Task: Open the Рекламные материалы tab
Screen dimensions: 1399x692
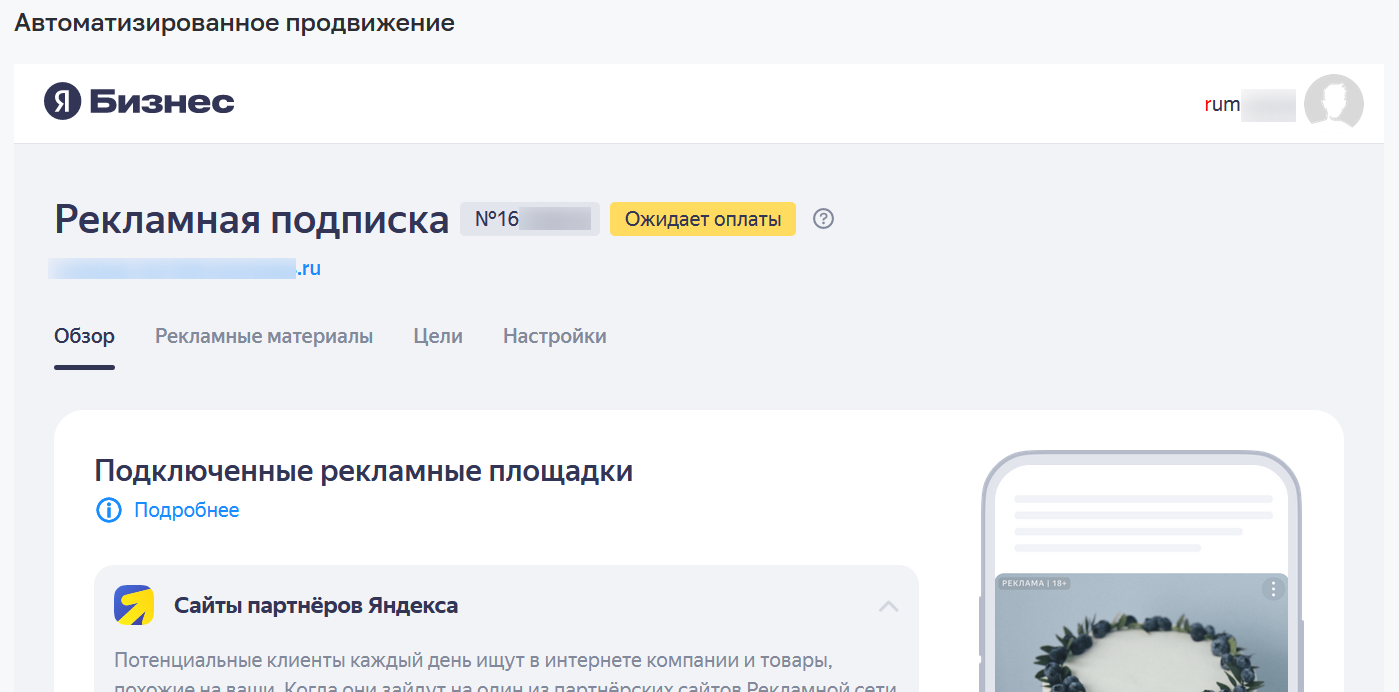Action: pos(264,336)
